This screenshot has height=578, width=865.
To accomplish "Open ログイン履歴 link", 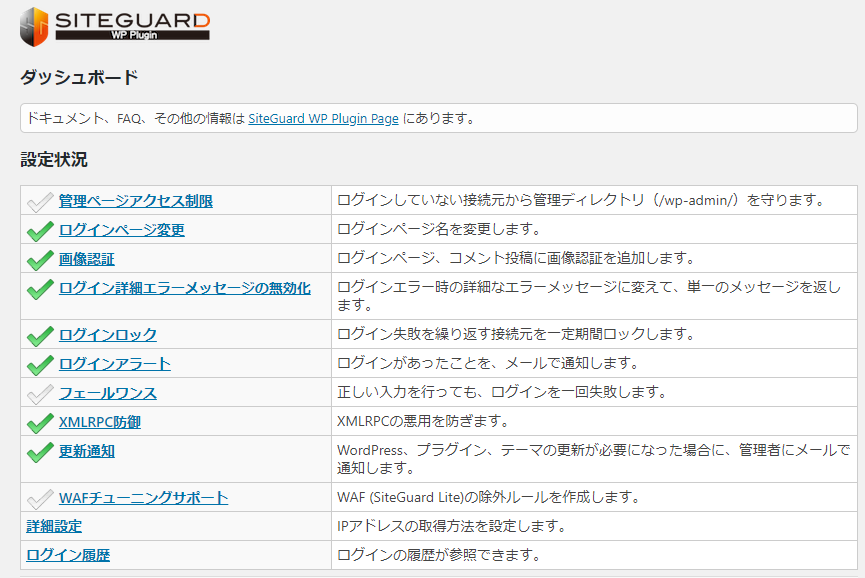I will click(x=68, y=555).
